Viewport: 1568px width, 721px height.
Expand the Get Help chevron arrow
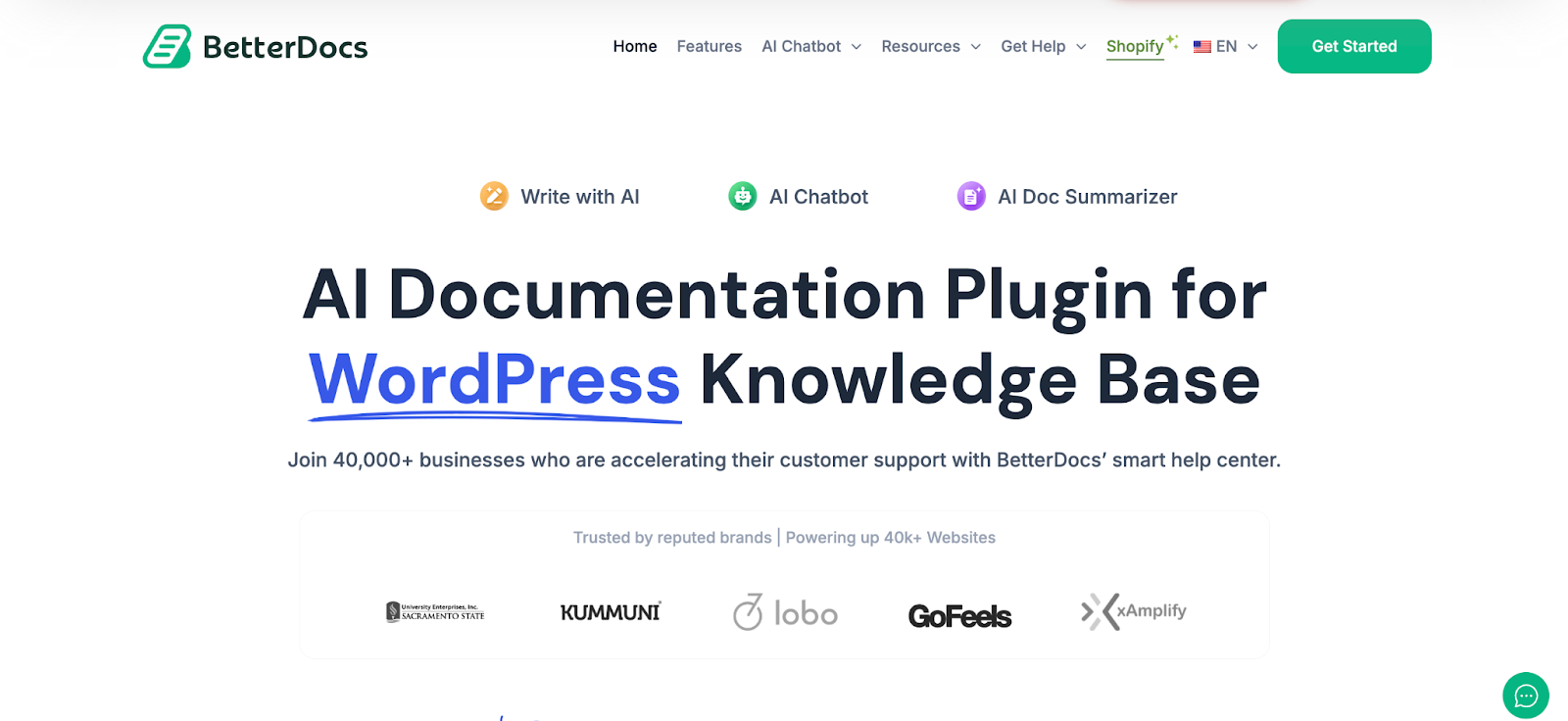pos(1081,47)
